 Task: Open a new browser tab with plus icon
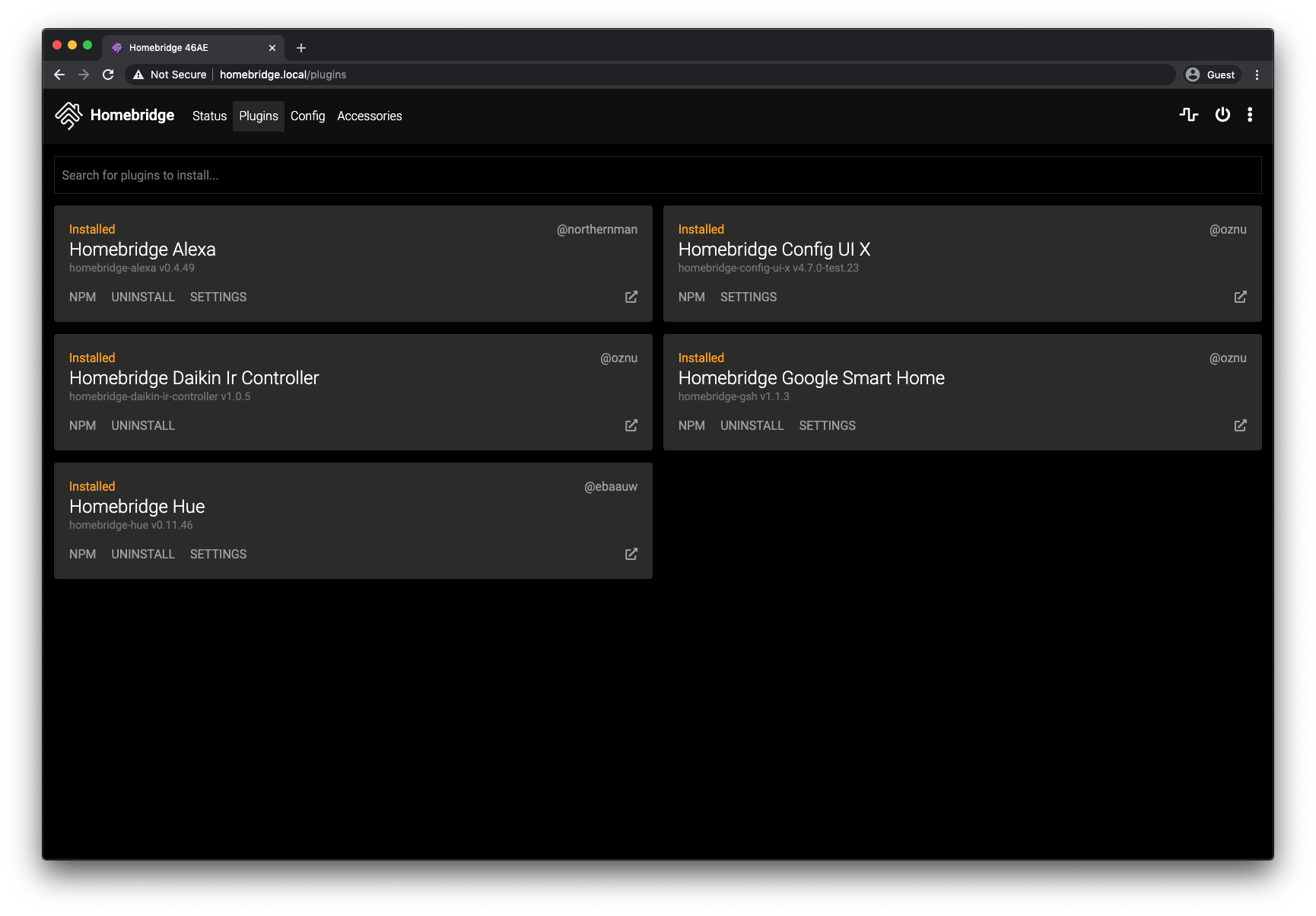pos(301,48)
